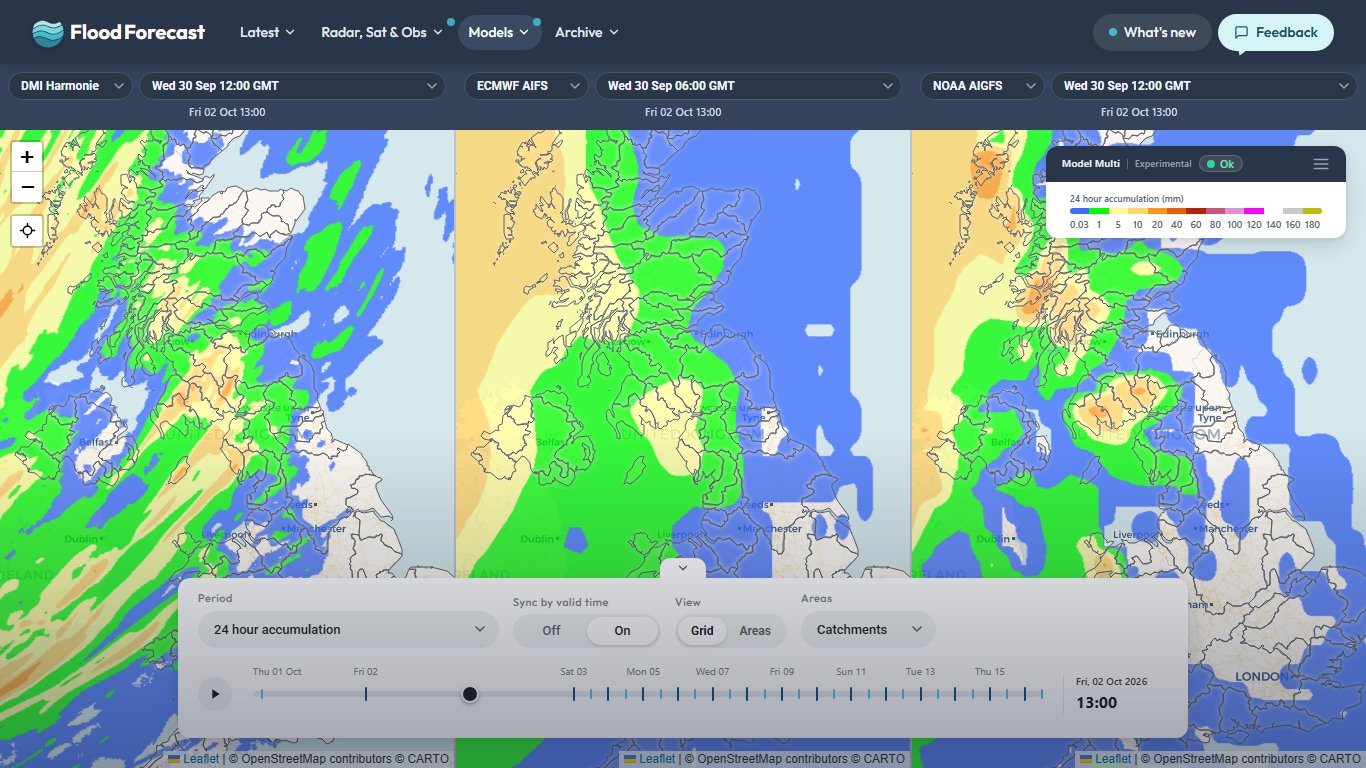Click the Ok status badge
The height and width of the screenshot is (768, 1366).
[x=1220, y=164]
